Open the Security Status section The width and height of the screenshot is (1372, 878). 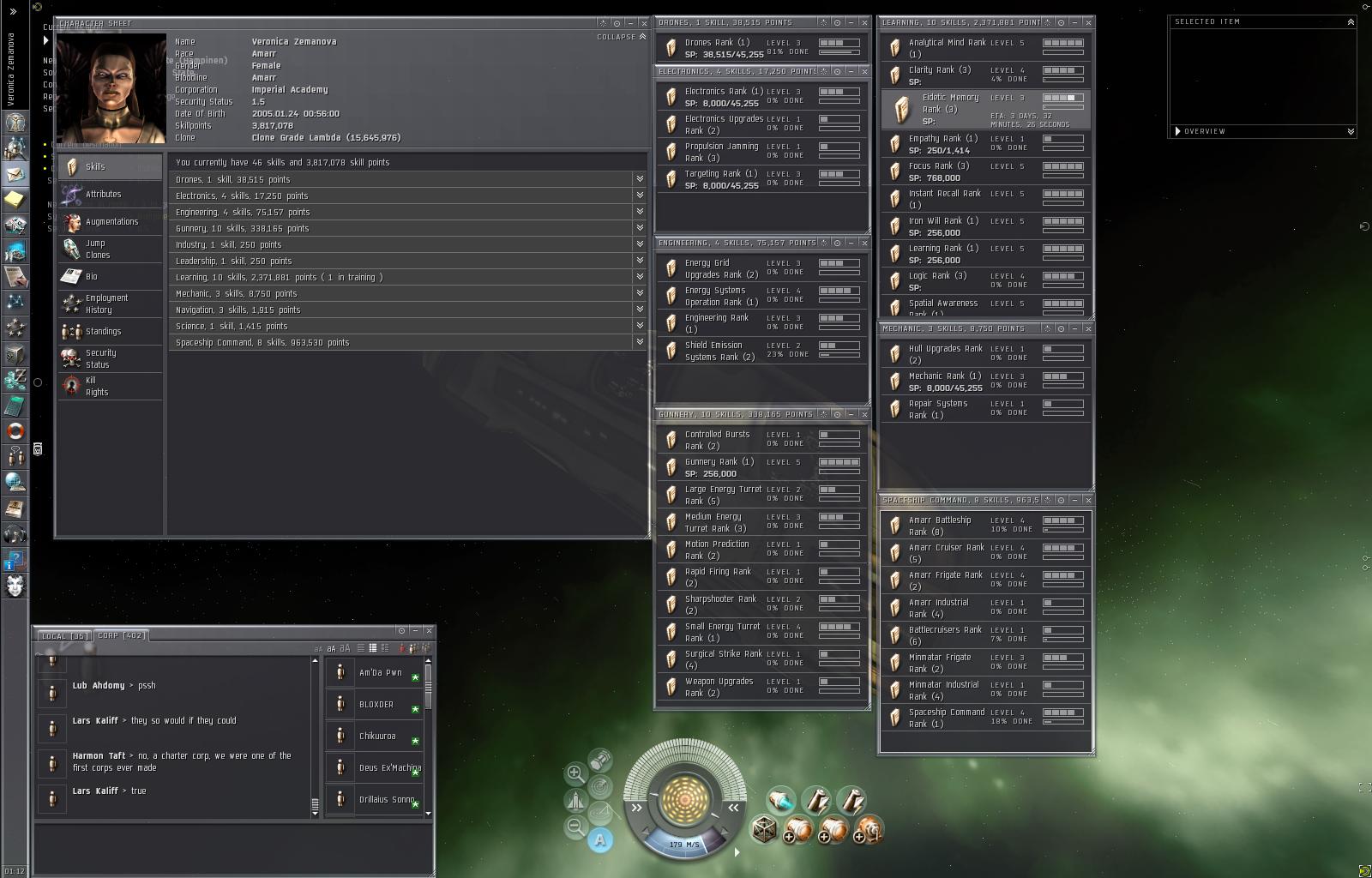pyautogui.click(x=111, y=358)
